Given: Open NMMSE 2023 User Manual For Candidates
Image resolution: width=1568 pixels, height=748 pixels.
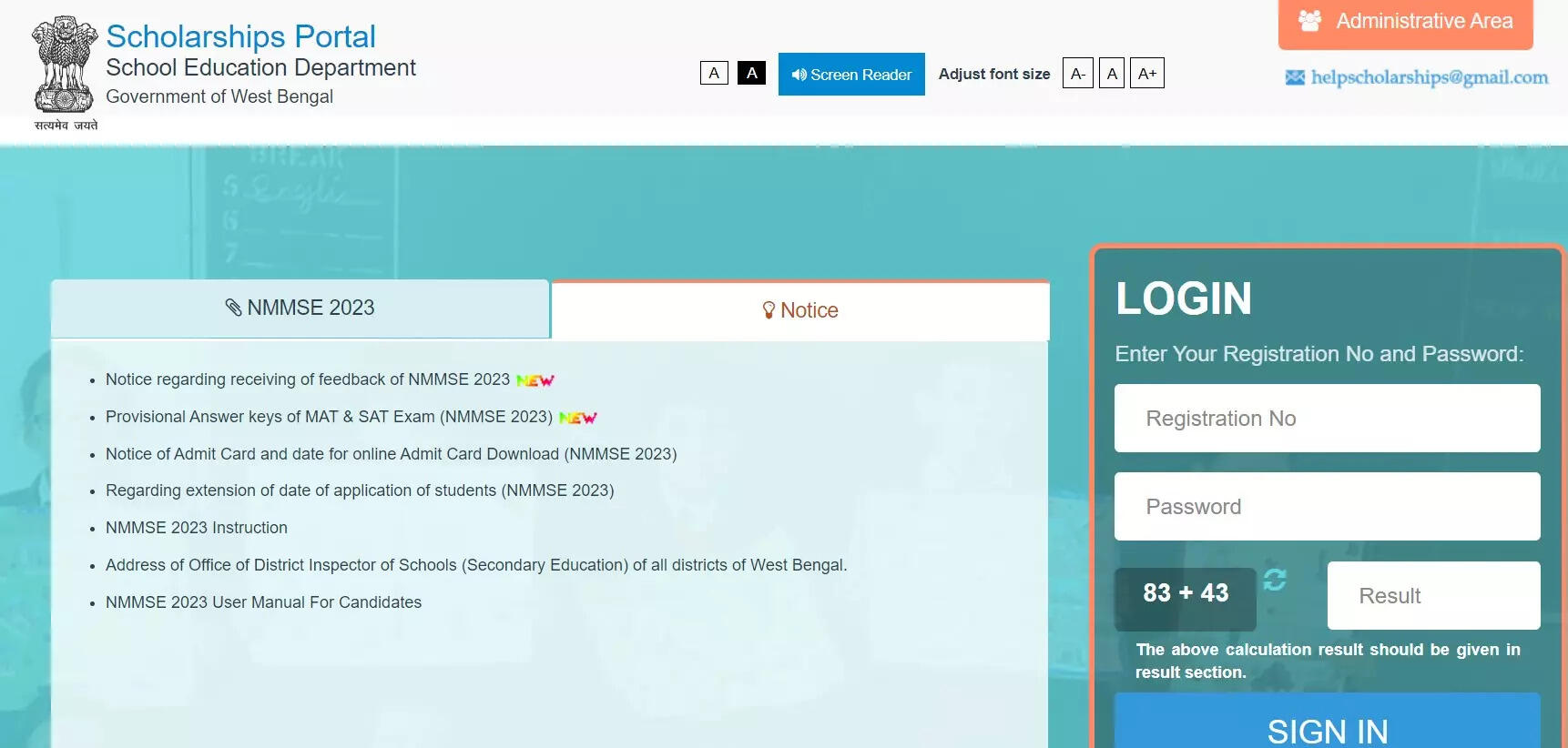Looking at the screenshot, I should point(264,602).
